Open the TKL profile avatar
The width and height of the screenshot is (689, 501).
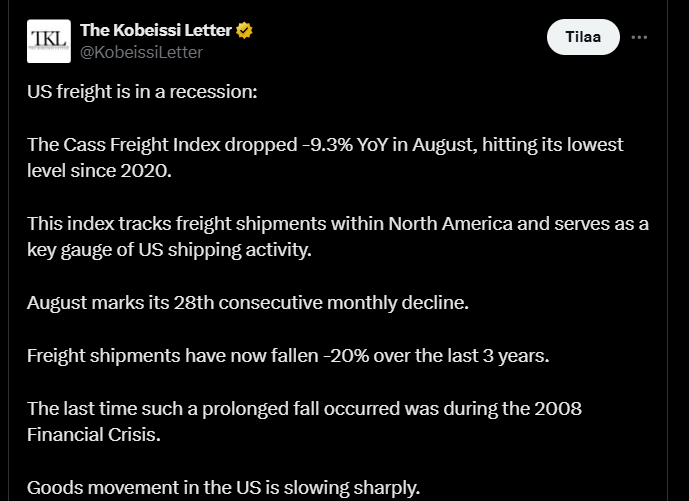(x=48, y=41)
